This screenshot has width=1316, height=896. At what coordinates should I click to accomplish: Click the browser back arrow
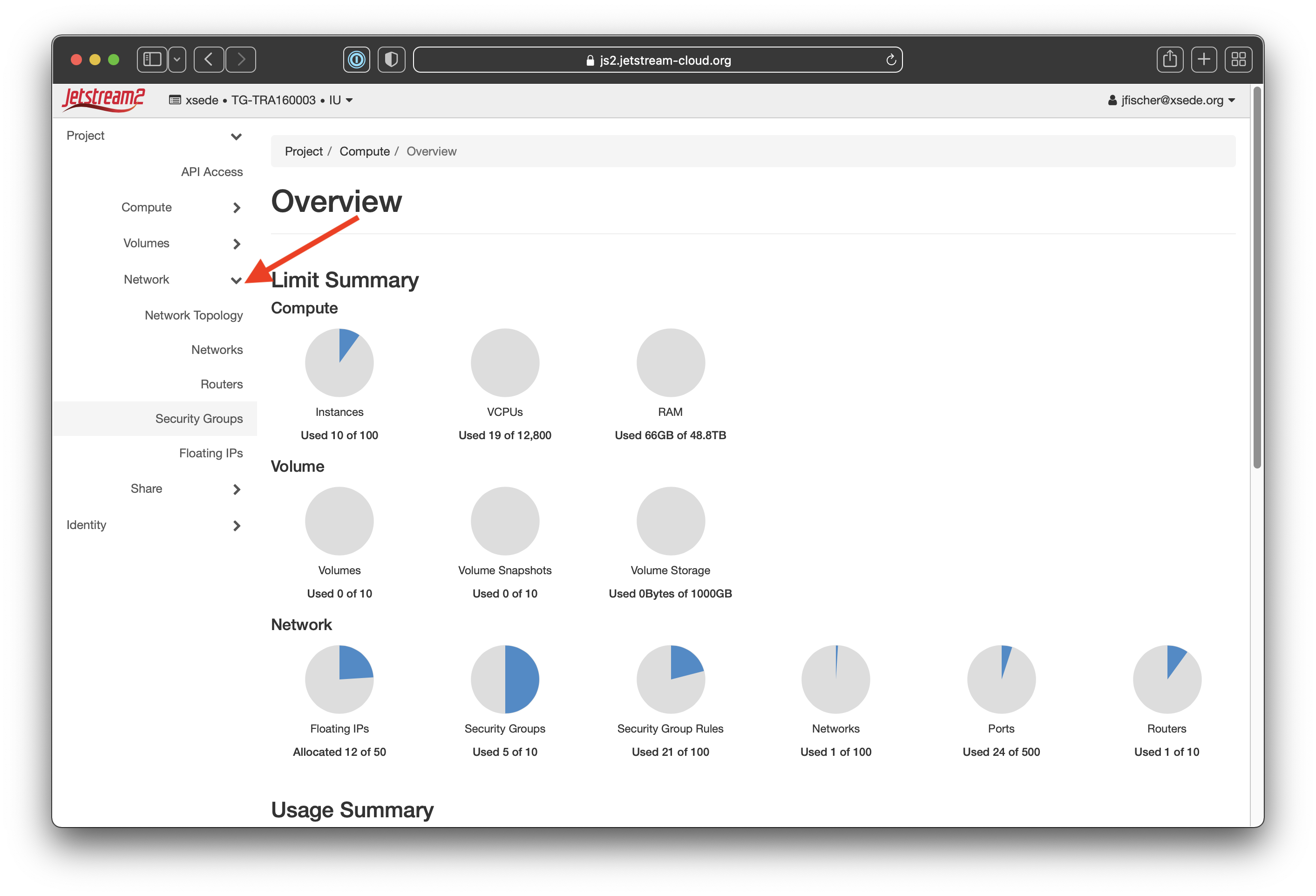coord(209,60)
